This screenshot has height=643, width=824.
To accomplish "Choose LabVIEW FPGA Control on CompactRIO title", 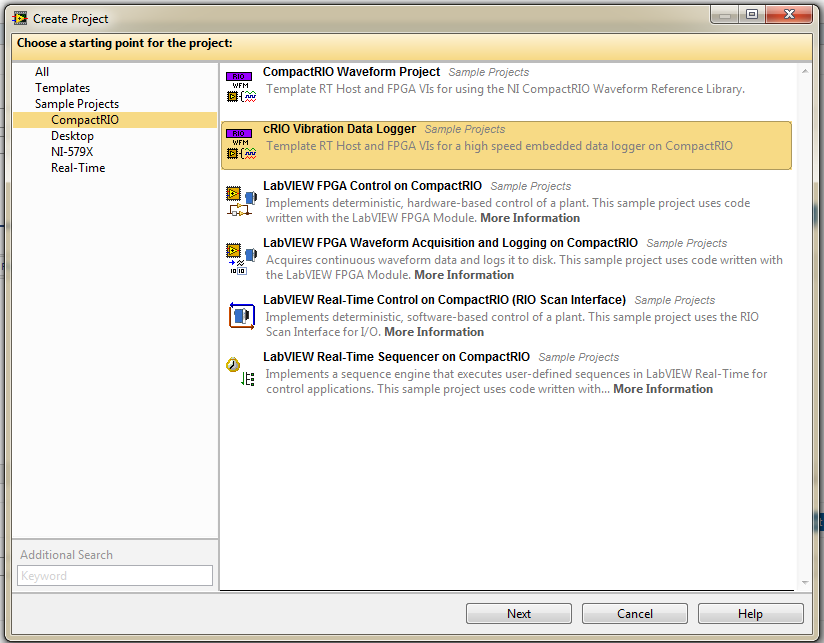I will pyautogui.click(x=372, y=186).
